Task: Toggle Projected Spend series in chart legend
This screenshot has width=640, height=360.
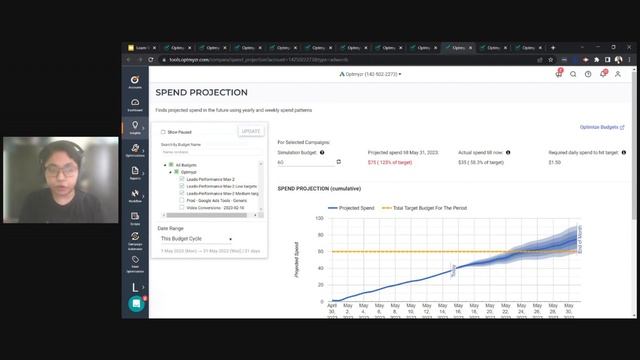Action: (x=351, y=208)
